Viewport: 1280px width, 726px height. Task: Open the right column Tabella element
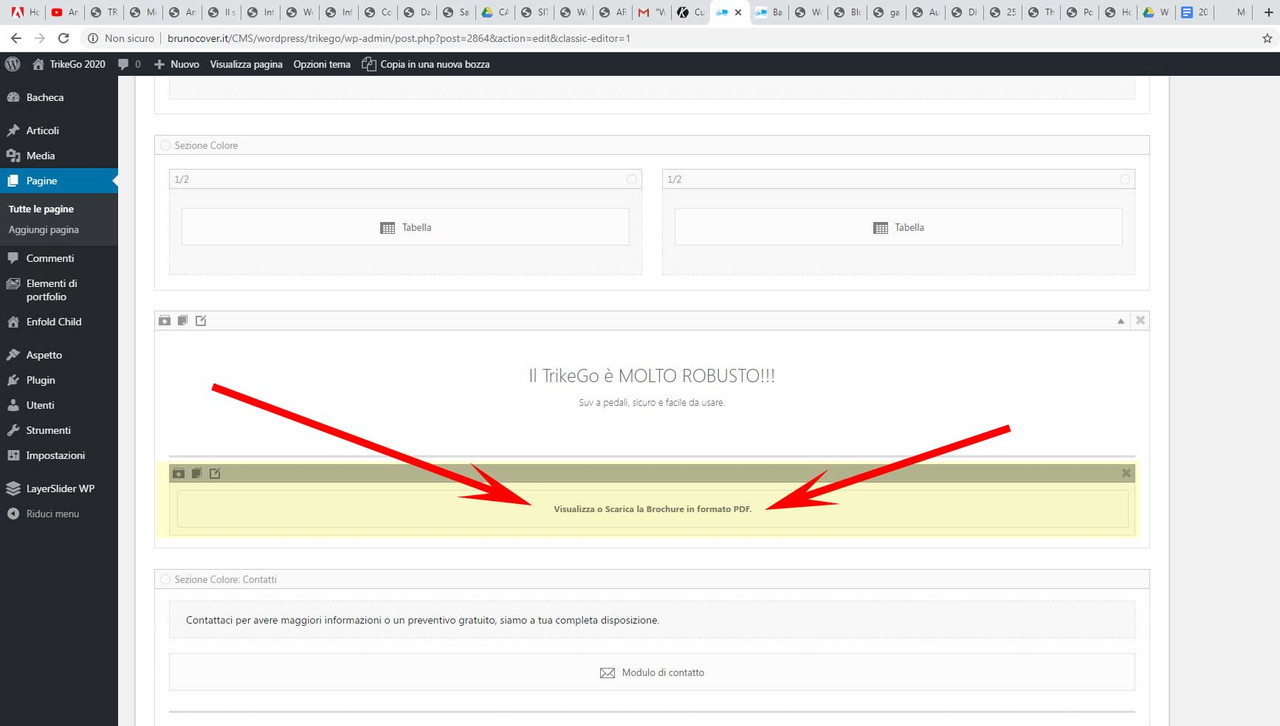coord(898,227)
